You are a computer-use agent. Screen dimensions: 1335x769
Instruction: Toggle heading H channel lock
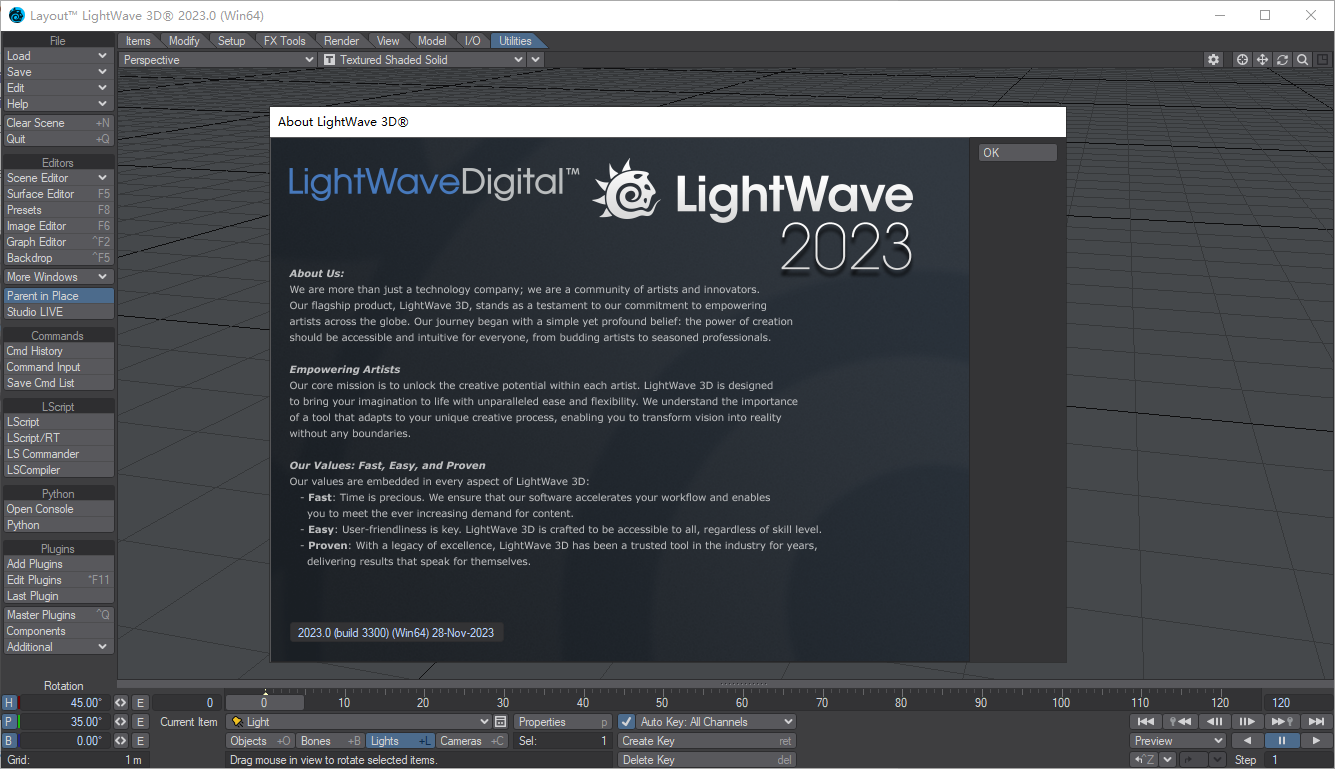pyautogui.click(x=9, y=703)
